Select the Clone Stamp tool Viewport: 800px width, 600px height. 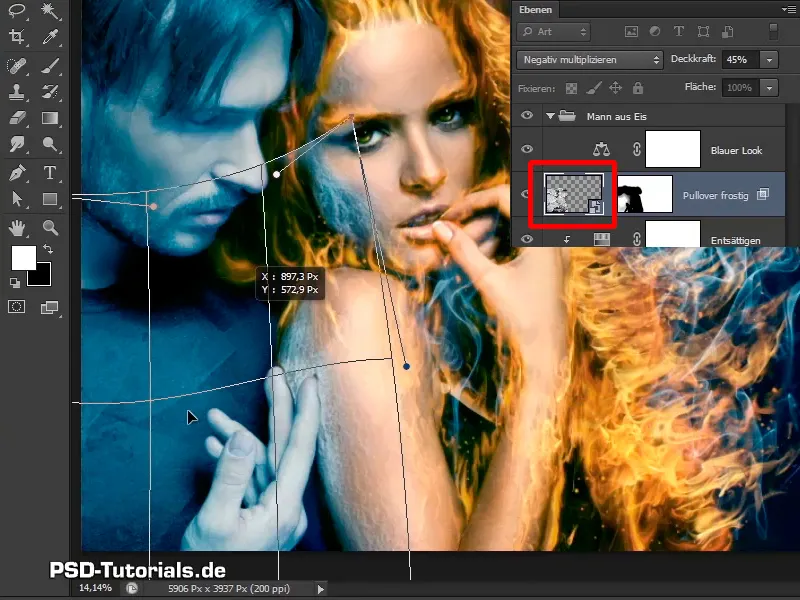click(17, 92)
